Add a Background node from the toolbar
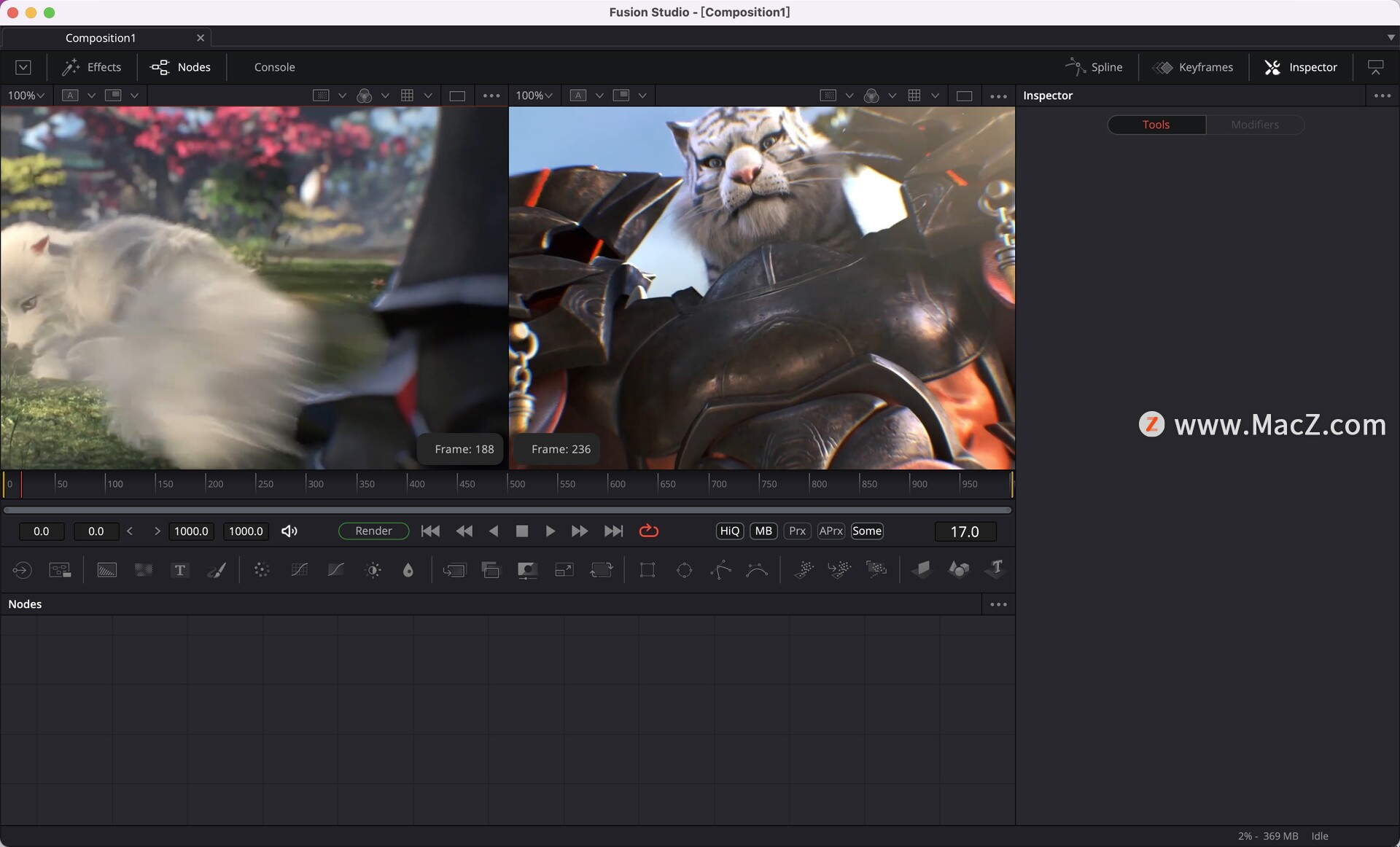Image resolution: width=1400 pixels, height=847 pixels. click(106, 570)
